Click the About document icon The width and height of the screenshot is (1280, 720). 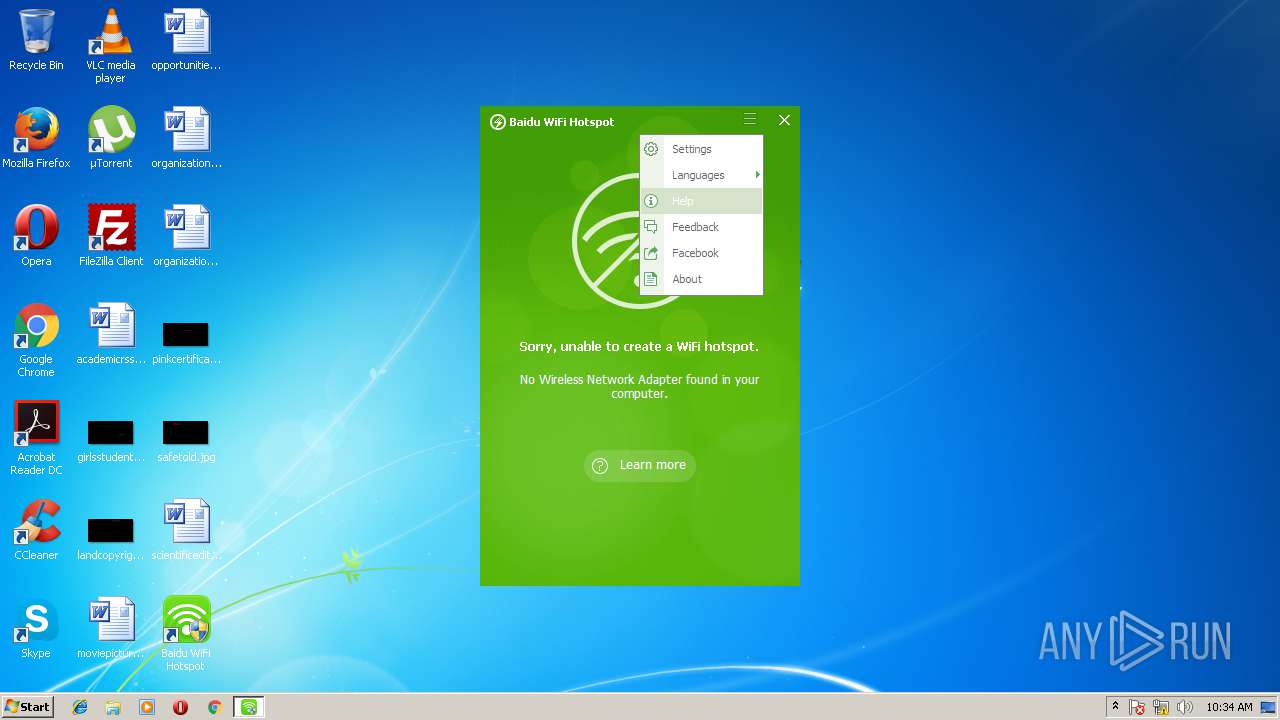[651, 279]
